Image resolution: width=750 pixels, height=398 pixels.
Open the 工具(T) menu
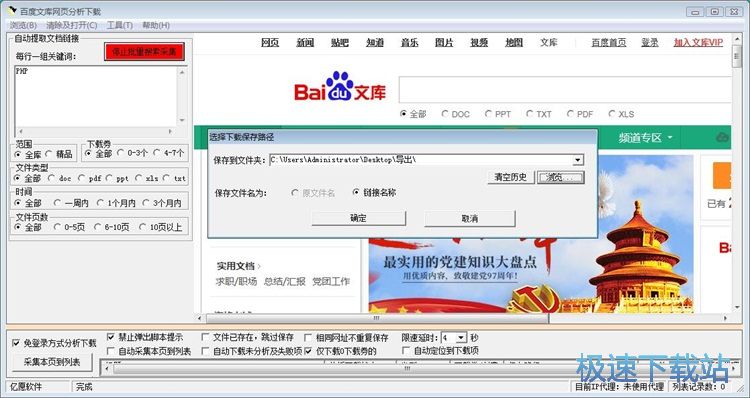pos(119,25)
